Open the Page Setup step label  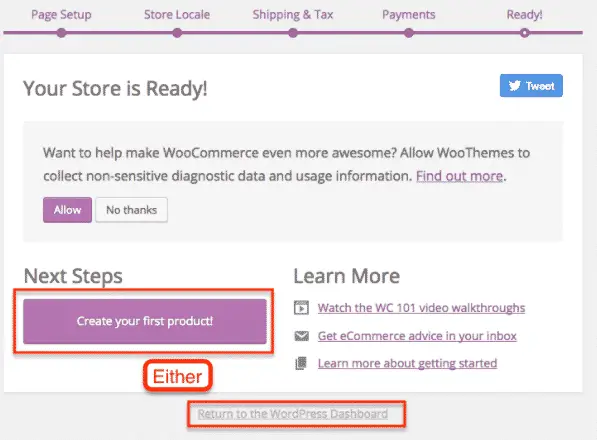[61, 15]
